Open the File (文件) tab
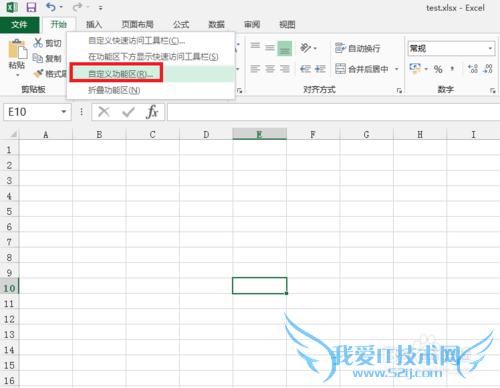This screenshot has width=500, height=388. click(x=19, y=25)
